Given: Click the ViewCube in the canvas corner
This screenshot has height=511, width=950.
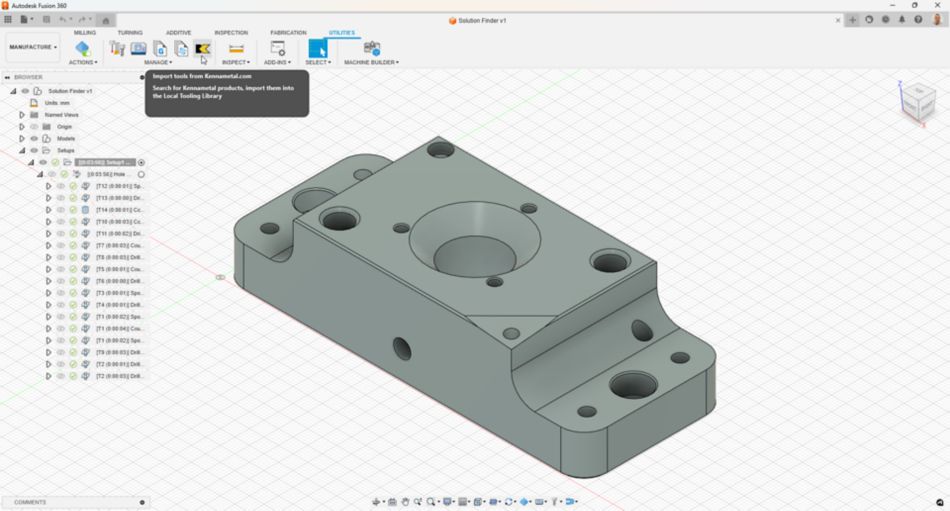Looking at the screenshot, I should 918,101.
